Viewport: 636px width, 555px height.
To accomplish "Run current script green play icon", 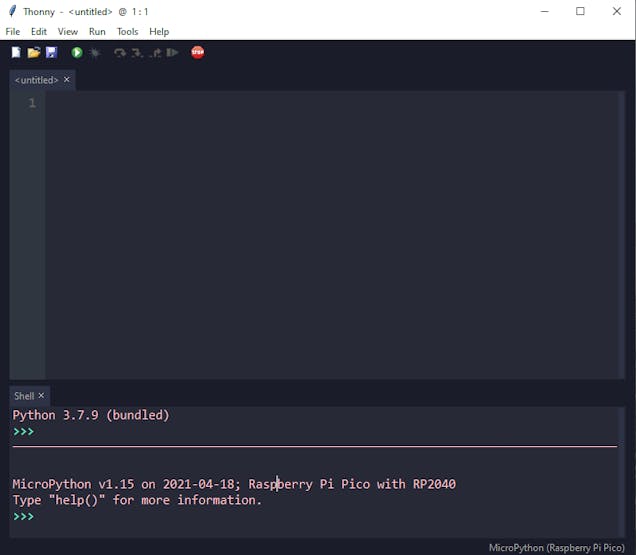I will (x=77, y=52).
